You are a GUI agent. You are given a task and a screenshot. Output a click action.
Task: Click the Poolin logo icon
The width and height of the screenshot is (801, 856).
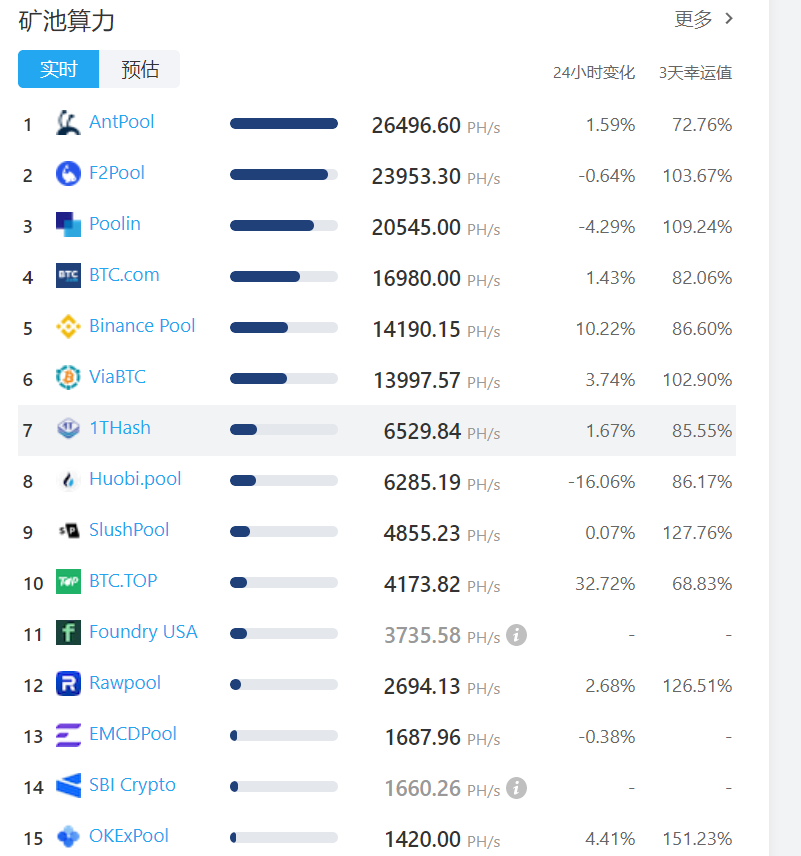[66, 224]
